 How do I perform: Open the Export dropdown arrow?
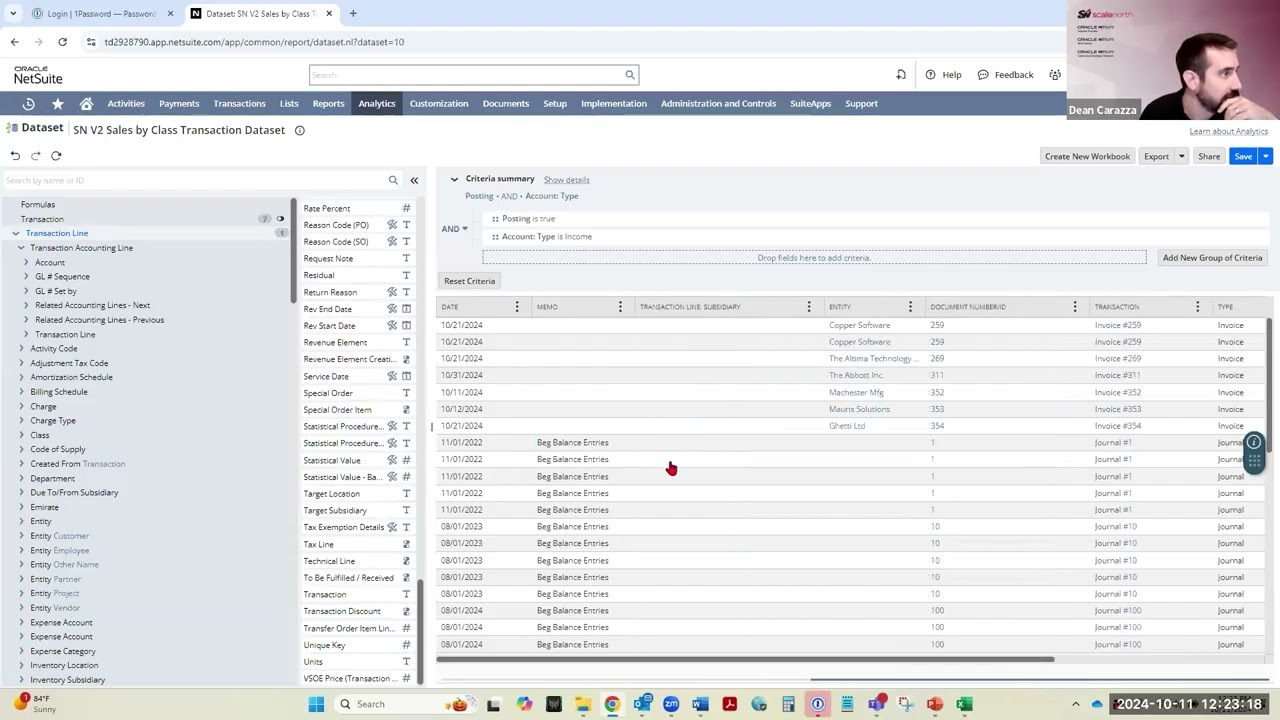tap(1181, 156)
